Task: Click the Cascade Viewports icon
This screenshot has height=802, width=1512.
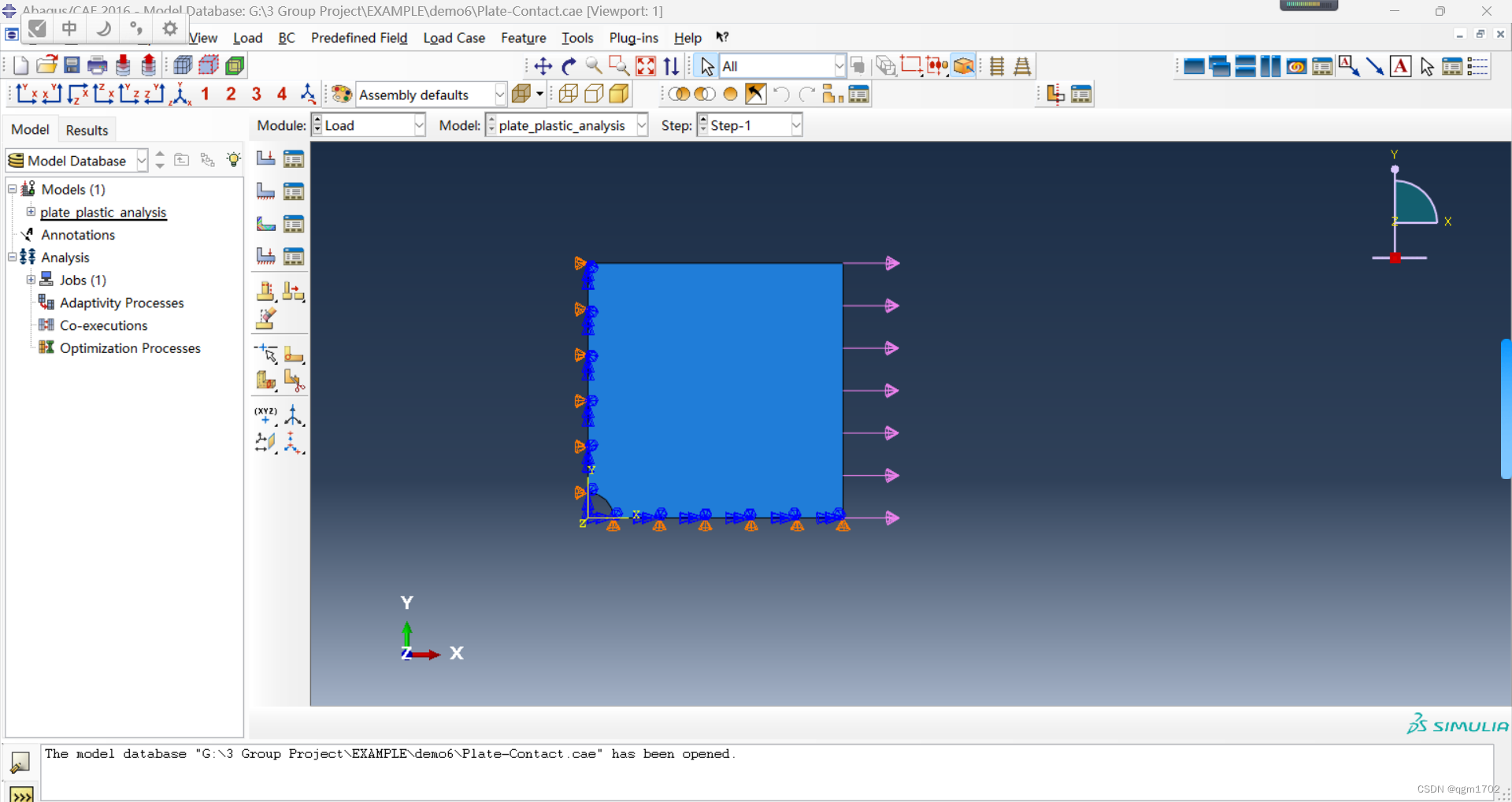Action: (1219, 66)
